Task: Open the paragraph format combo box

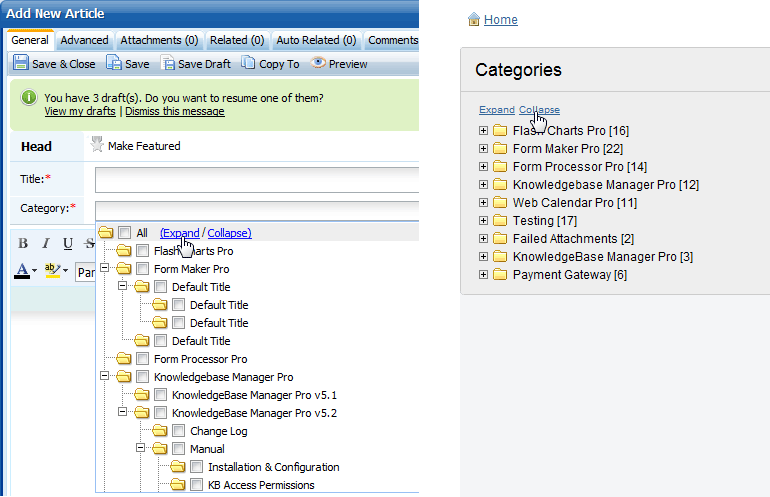Action: 85,272
